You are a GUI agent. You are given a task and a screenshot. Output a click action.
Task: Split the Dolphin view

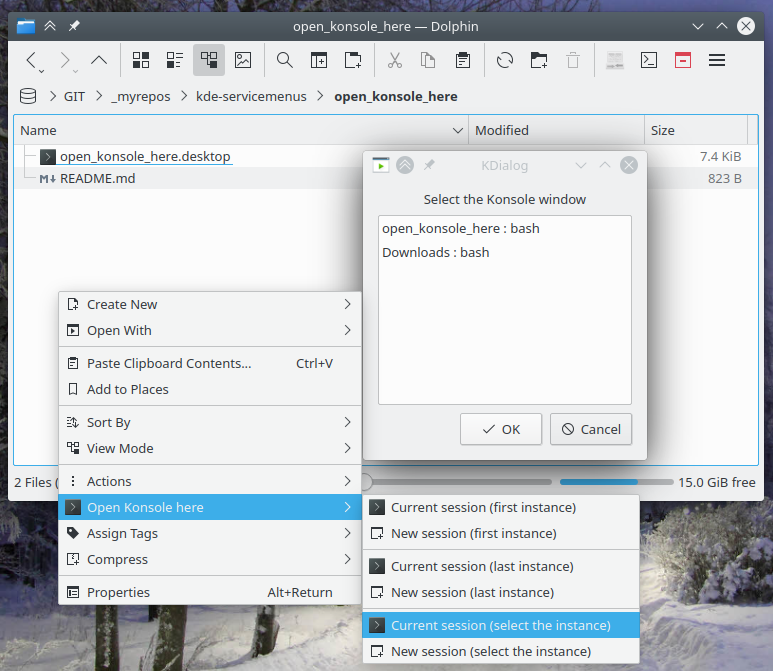tap(319, 60)
